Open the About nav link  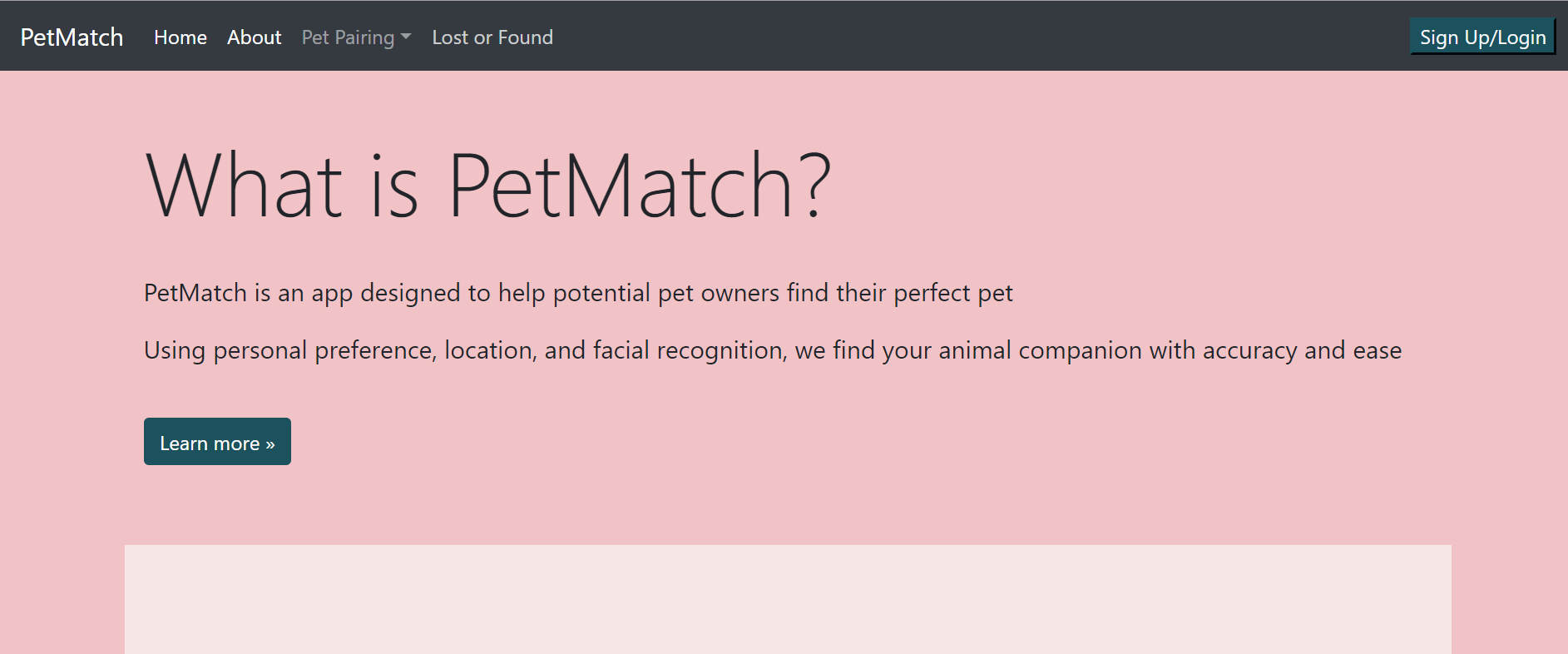(254, 37)
